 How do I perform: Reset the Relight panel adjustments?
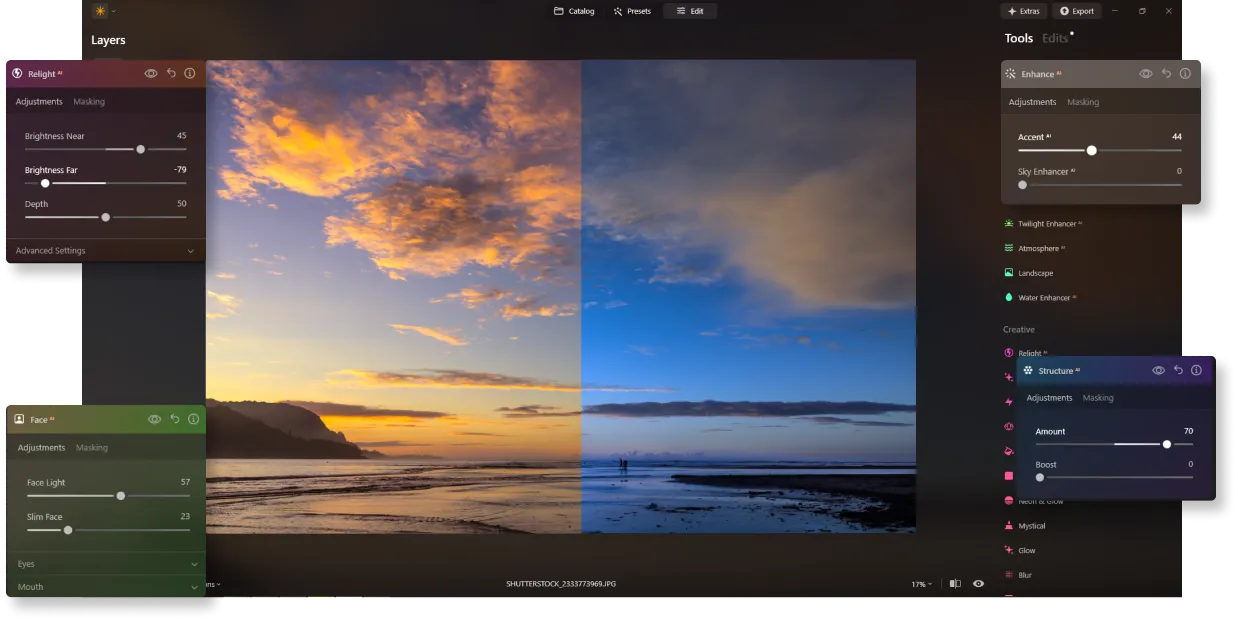coord(171,73)
